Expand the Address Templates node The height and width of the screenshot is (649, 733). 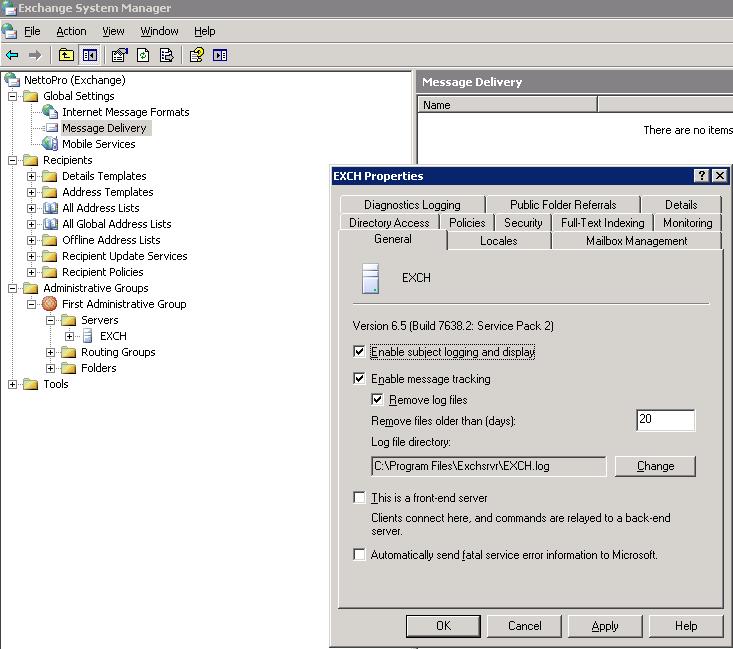click(x=31, y=192)
